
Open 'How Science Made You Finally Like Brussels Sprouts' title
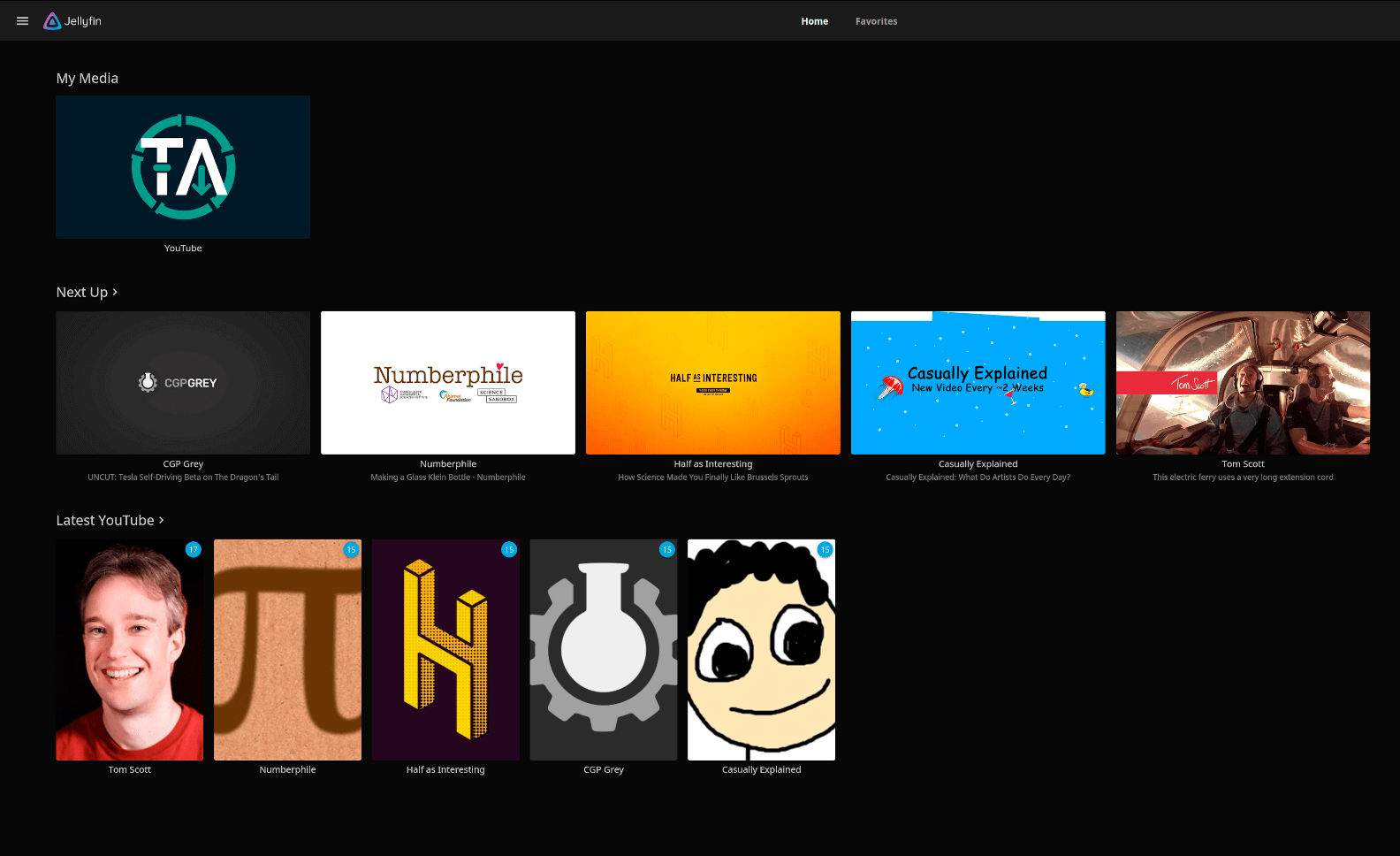(713, 478)
